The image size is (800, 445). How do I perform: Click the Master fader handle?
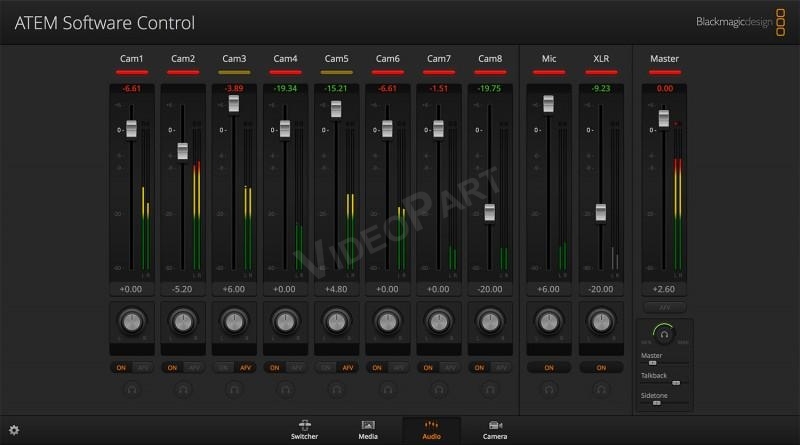tap(664, 118)
